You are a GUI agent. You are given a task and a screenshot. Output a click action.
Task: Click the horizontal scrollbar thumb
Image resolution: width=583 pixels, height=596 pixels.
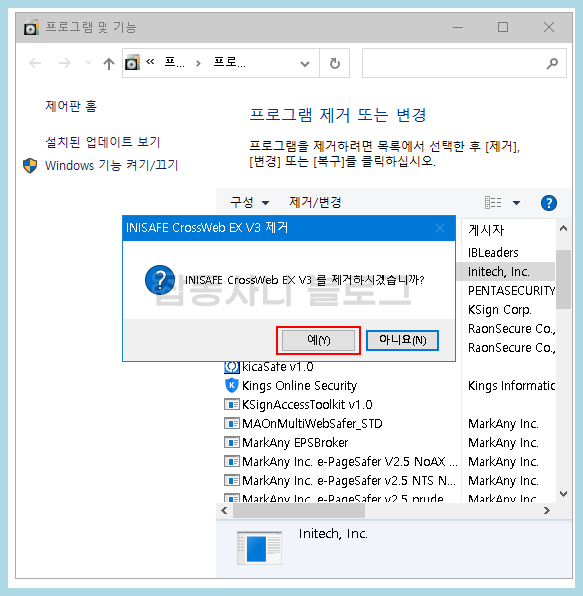click(299, 511)
